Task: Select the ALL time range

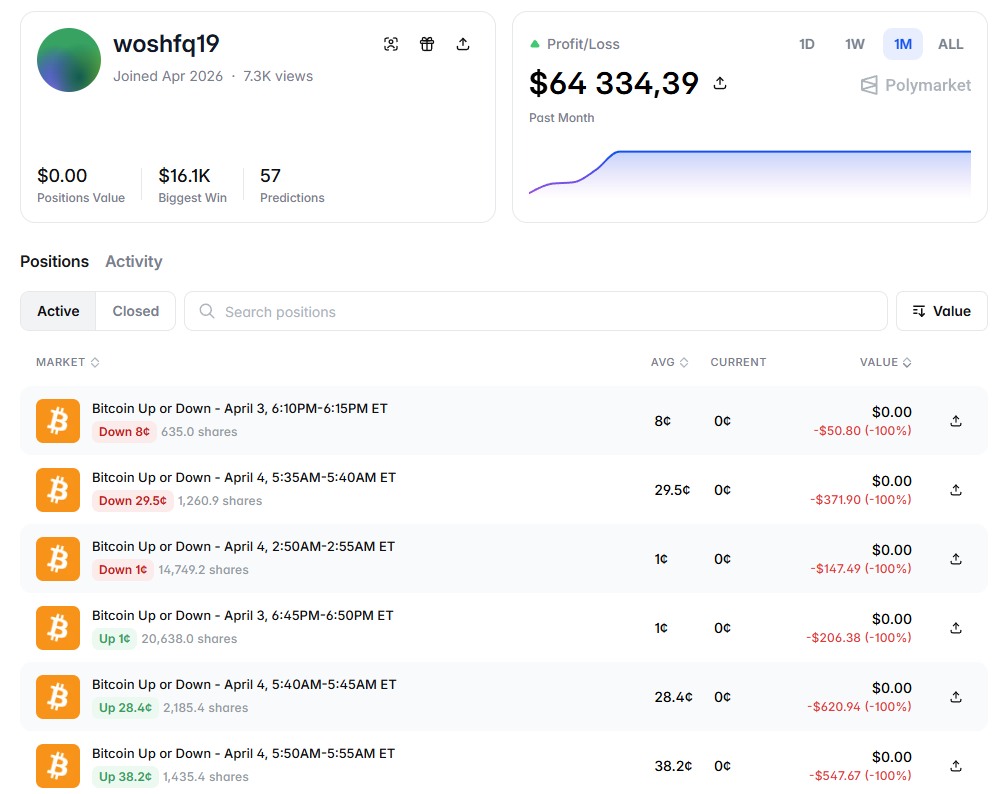Action: [950, 44]
